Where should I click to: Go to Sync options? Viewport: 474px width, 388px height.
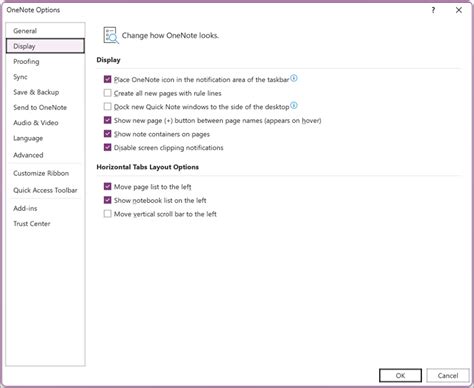tap(45, 77)
